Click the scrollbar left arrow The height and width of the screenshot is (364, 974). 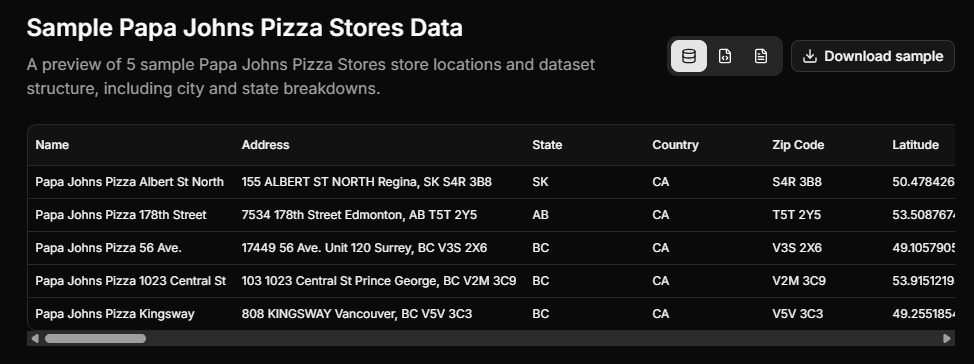pyautogui.click(x=35, y=339)
